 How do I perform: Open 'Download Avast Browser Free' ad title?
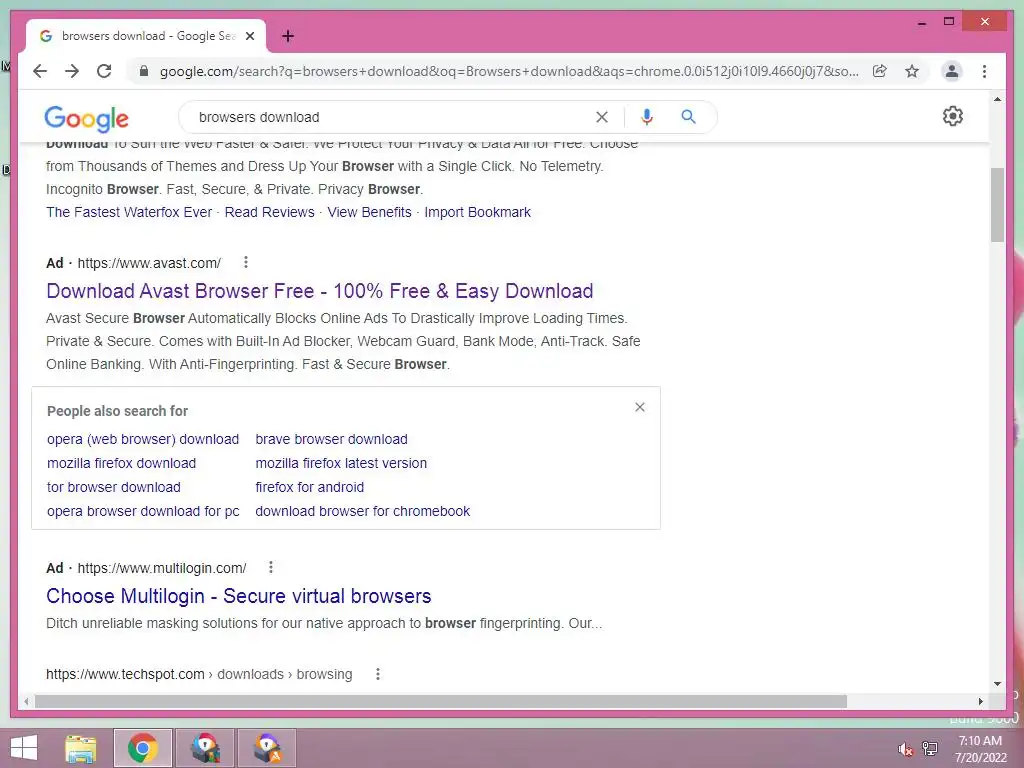[320, 291]
